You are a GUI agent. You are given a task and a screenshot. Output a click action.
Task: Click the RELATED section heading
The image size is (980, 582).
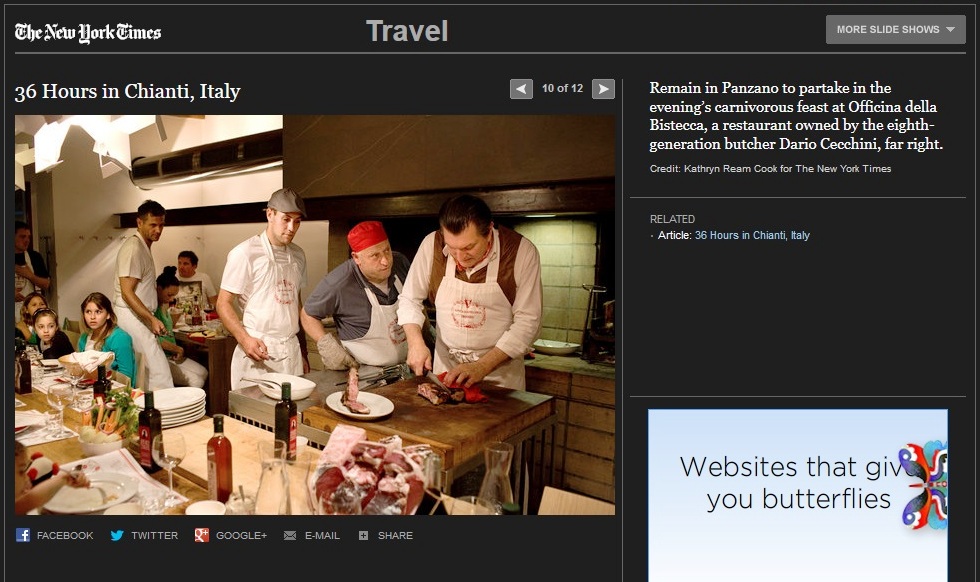pyautogui.click(x=672, y=219)
